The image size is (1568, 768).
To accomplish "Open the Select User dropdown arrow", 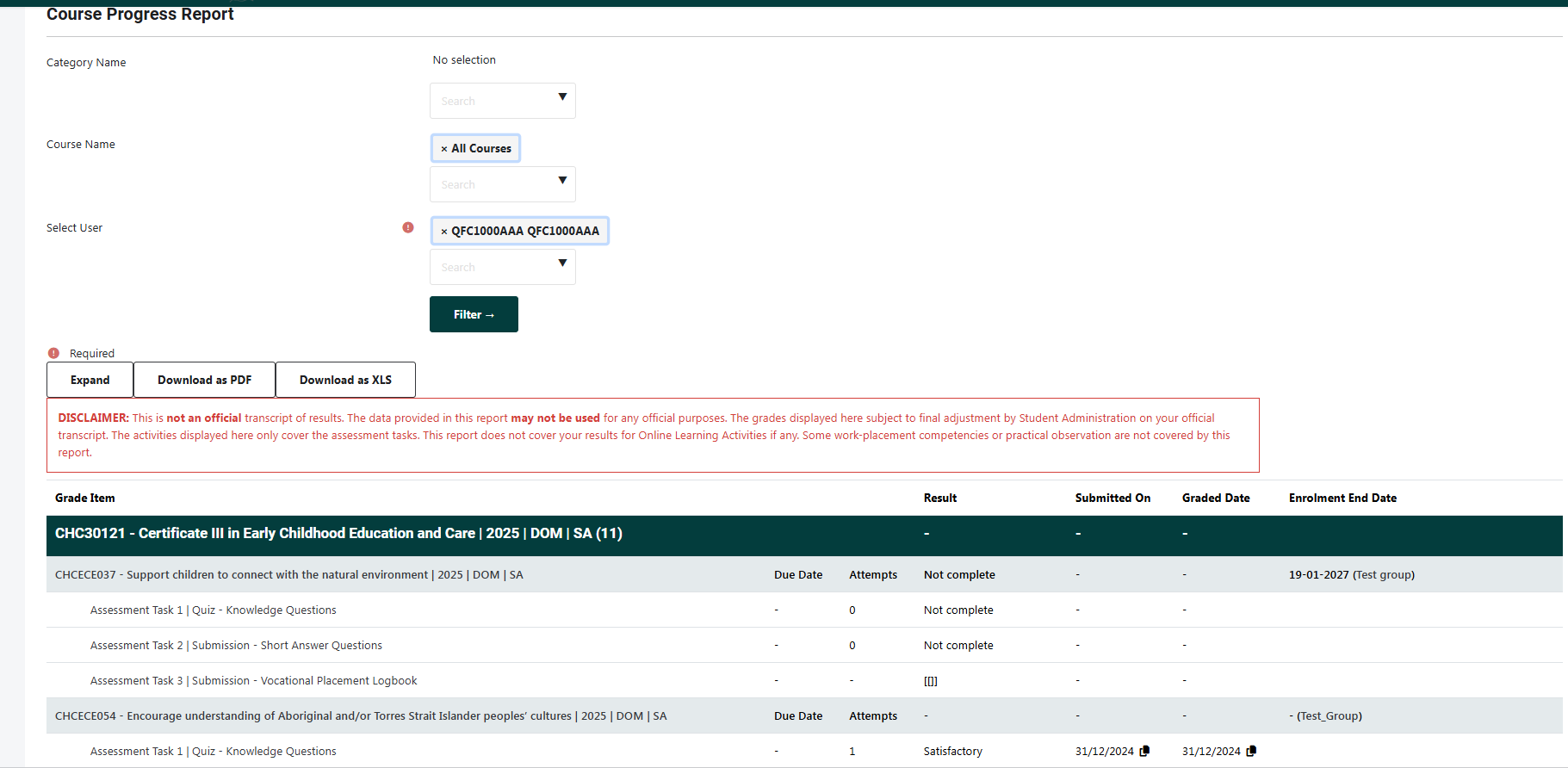I will tap(562, 263).
